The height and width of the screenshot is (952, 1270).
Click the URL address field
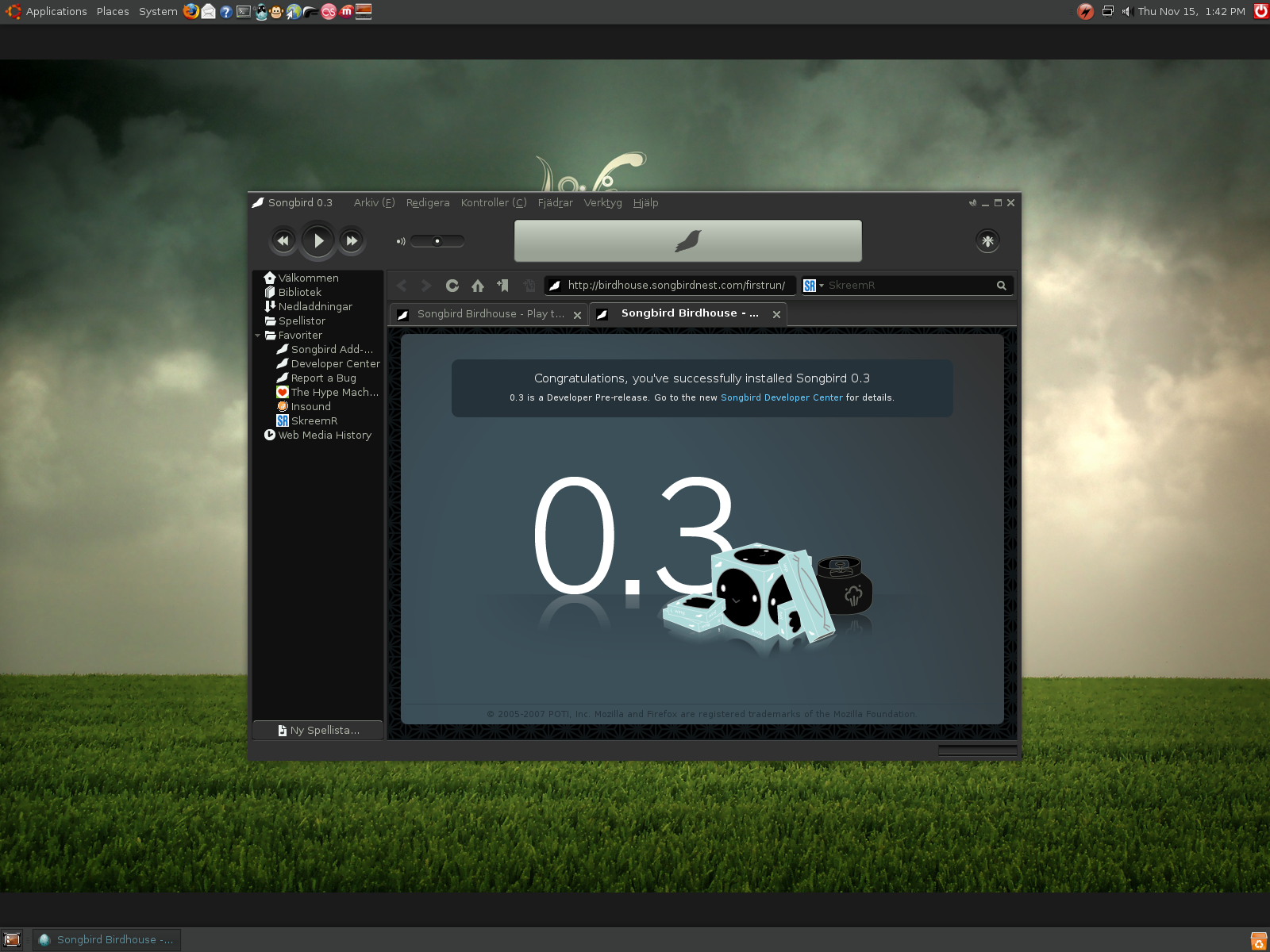[x=675, y=286]
